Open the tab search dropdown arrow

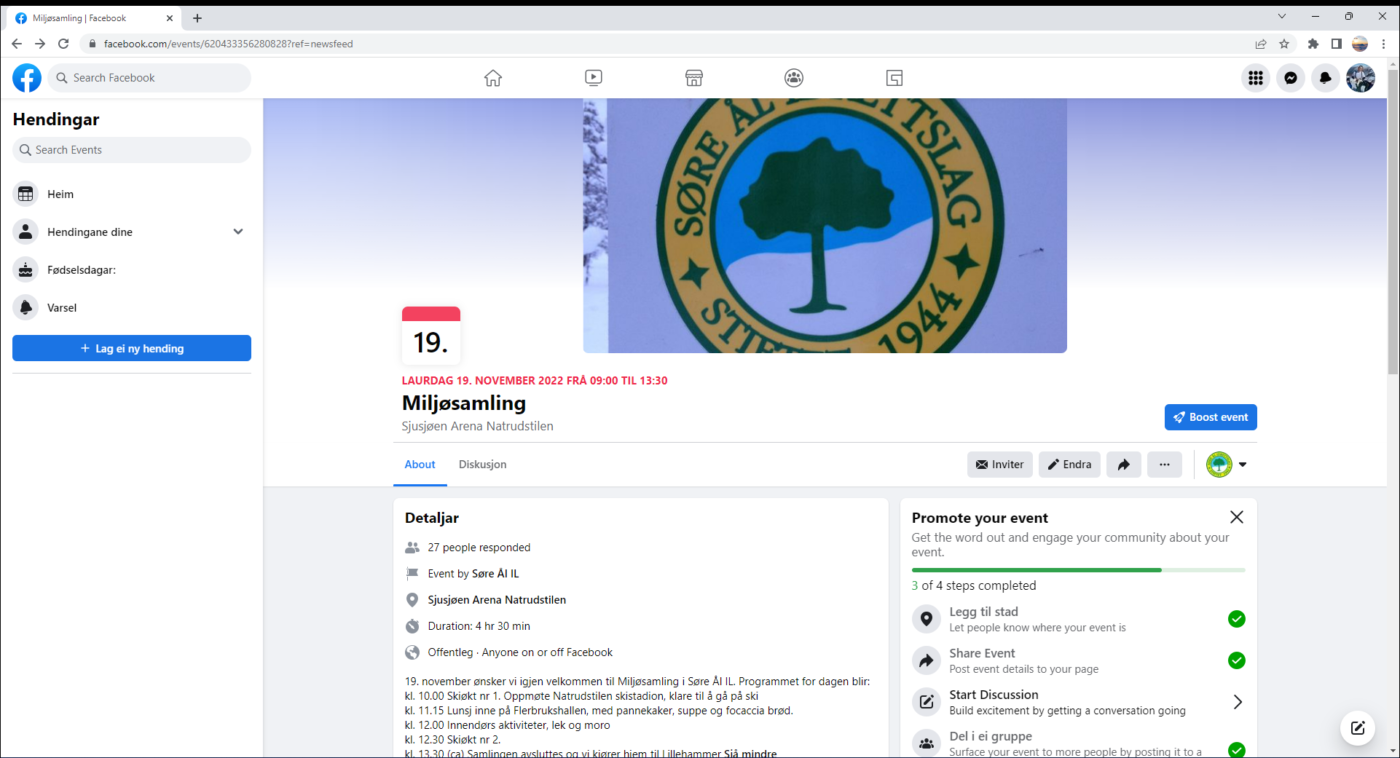(x=1282, y=17)
